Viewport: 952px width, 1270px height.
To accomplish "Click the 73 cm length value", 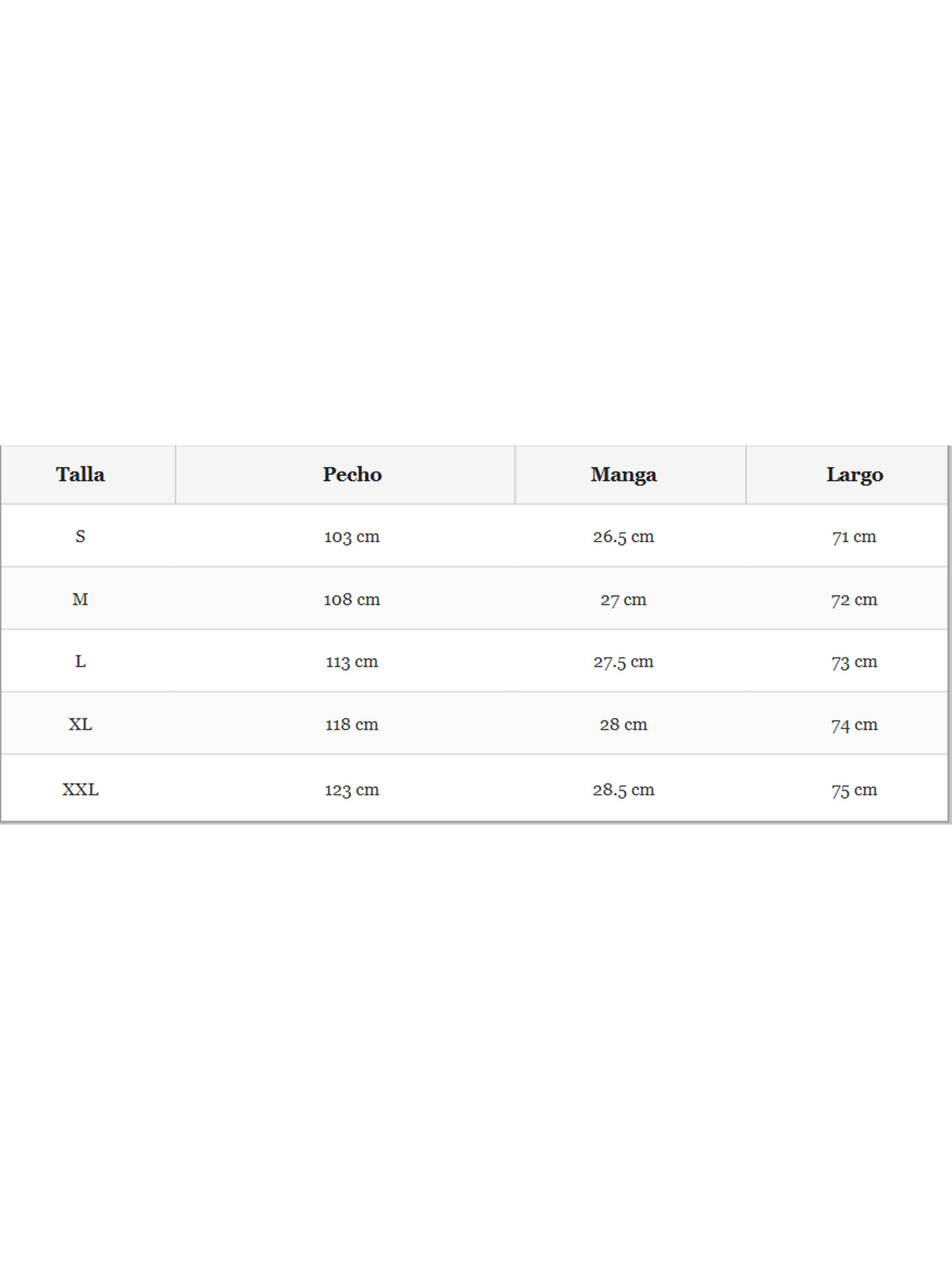I will (x=854, y=661).
